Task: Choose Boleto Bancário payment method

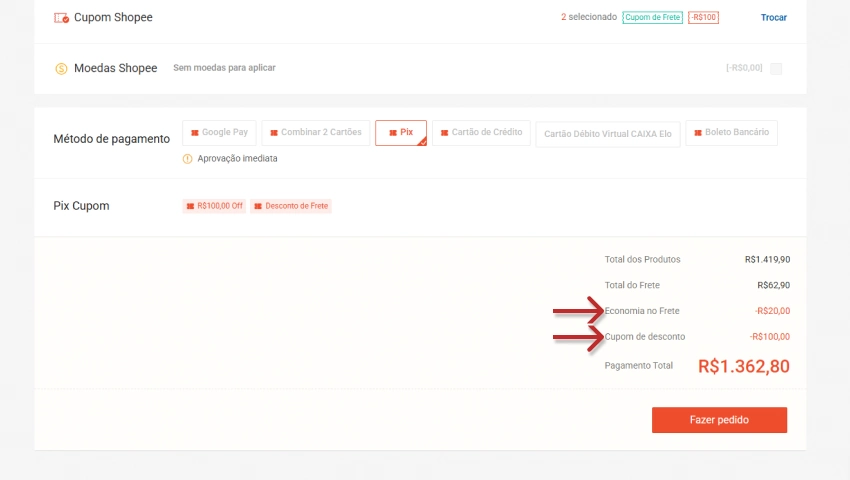Action: pyautogui.click(x=731, y=133)
